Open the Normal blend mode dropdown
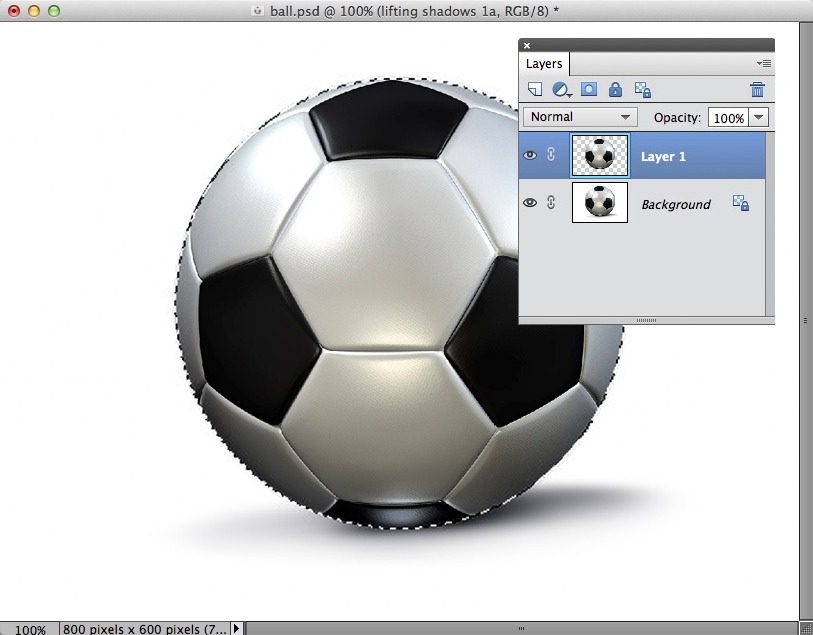Screen dimensions: 813x635 (x=580, y=117)
